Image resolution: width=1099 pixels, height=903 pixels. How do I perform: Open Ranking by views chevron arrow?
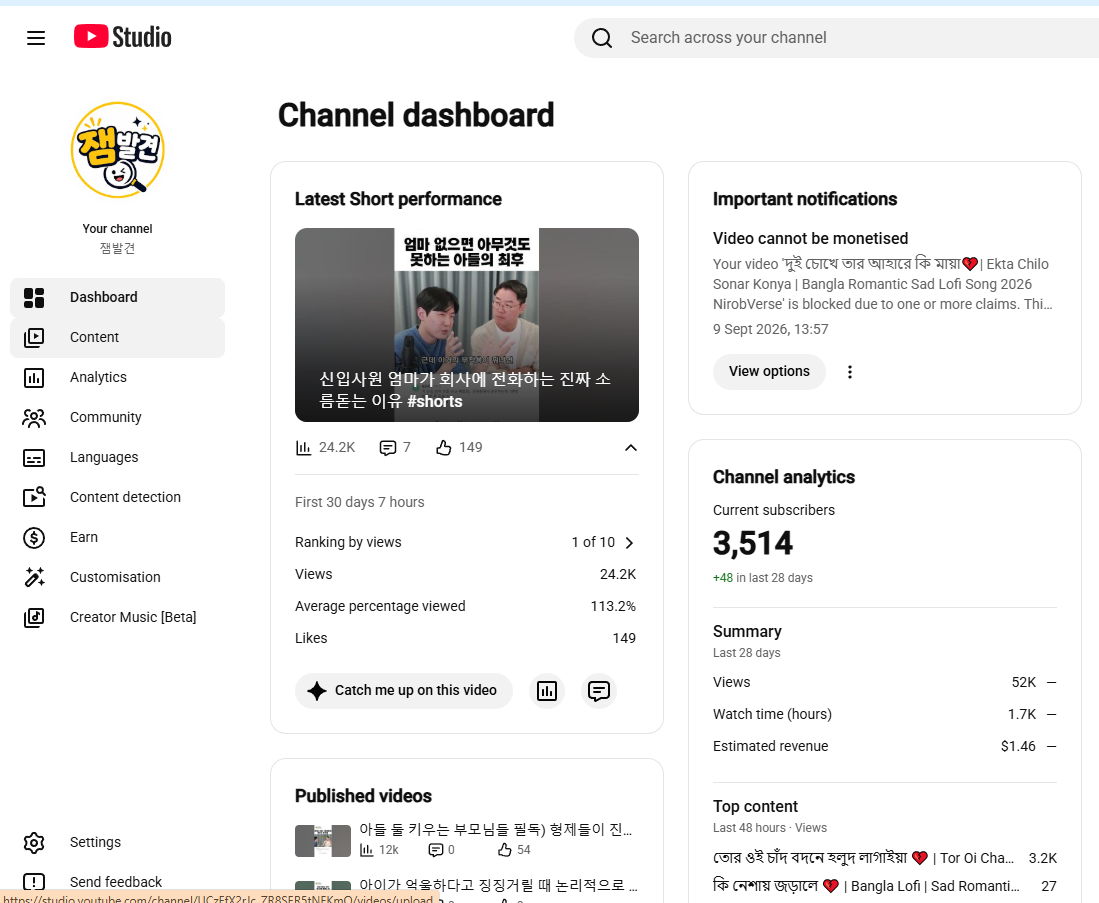629,543
